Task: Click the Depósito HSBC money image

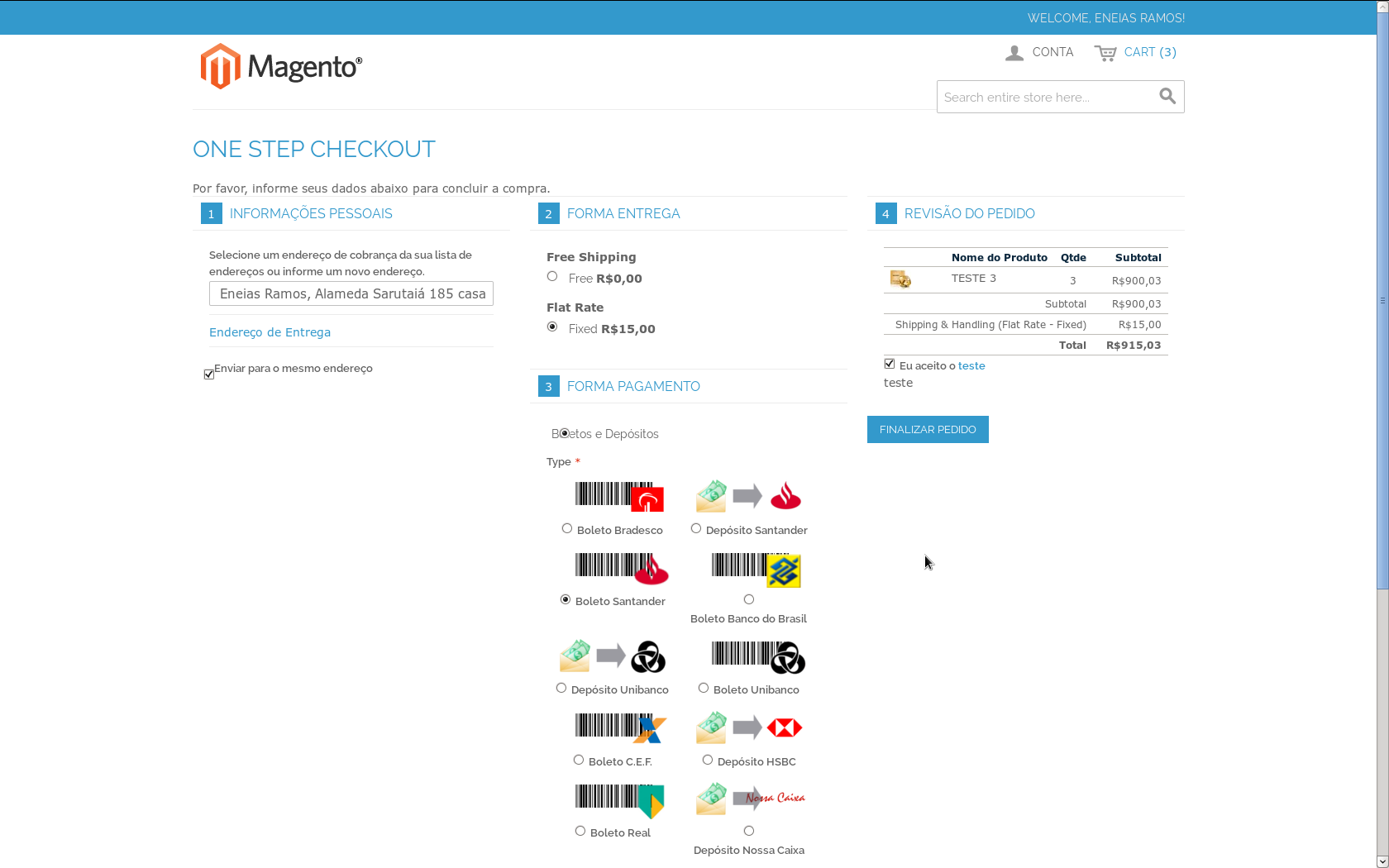Action: click(x=748, y=727)
